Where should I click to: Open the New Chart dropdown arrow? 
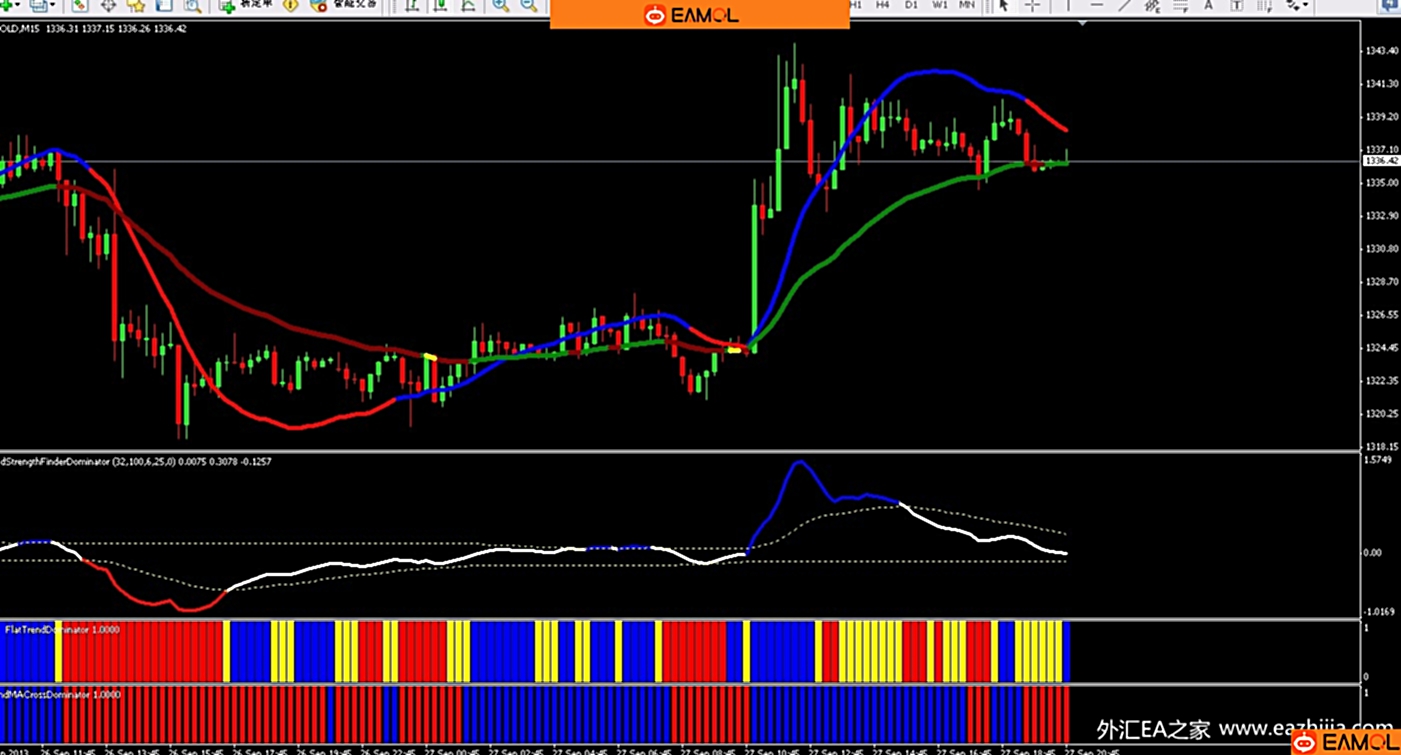pos(19,5)
